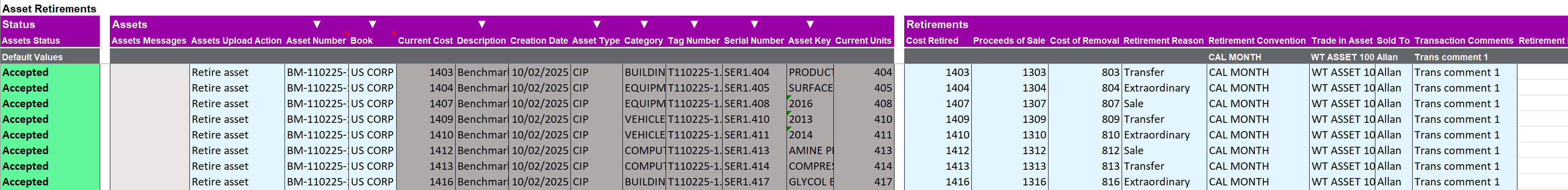Select the Retirement Reason column header
Image resolution: width=1568 pixels, height=190 pixels.
click(1163, 41)
